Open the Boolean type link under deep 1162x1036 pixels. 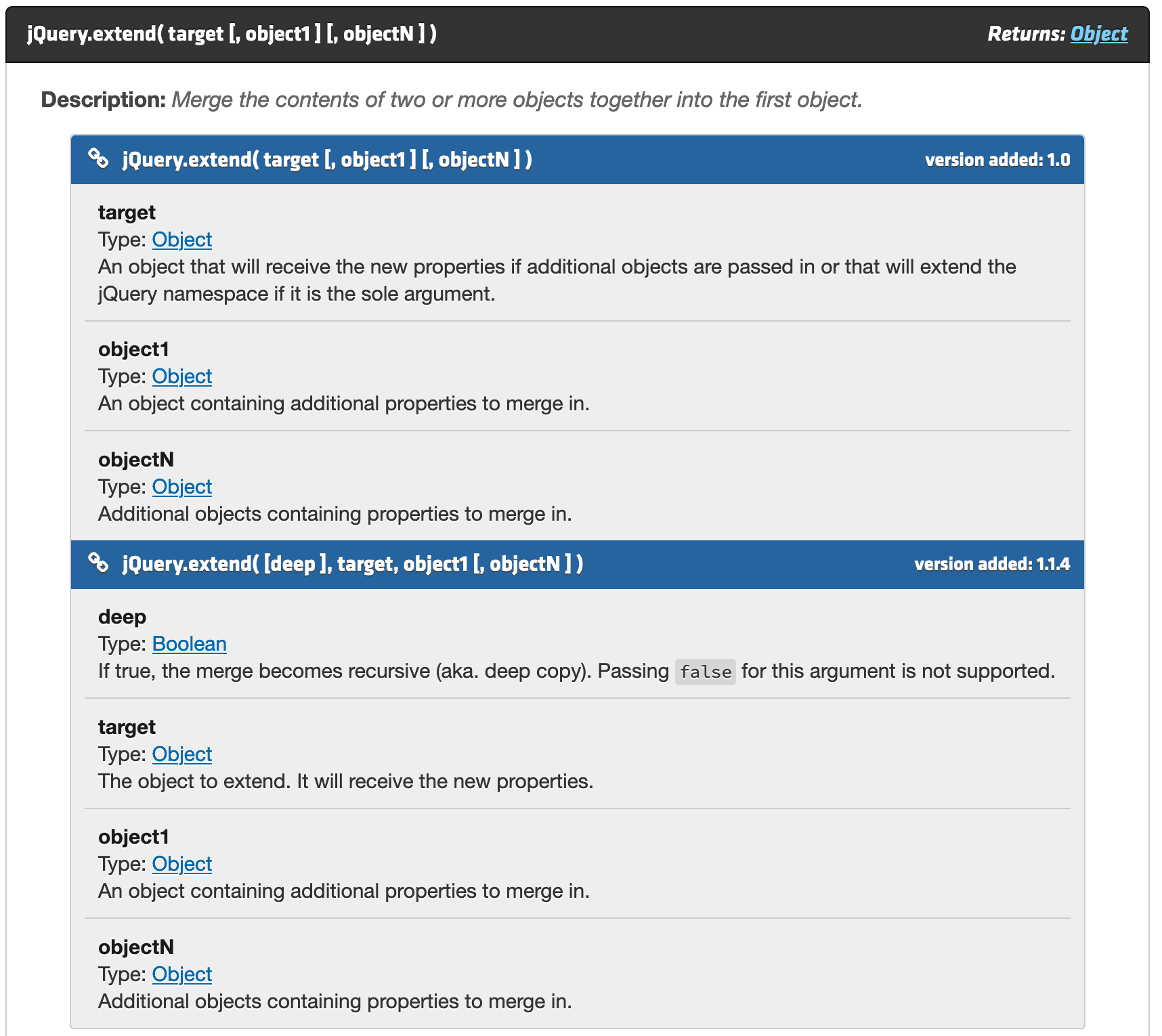pyautogui.click(x=190, y=644)
